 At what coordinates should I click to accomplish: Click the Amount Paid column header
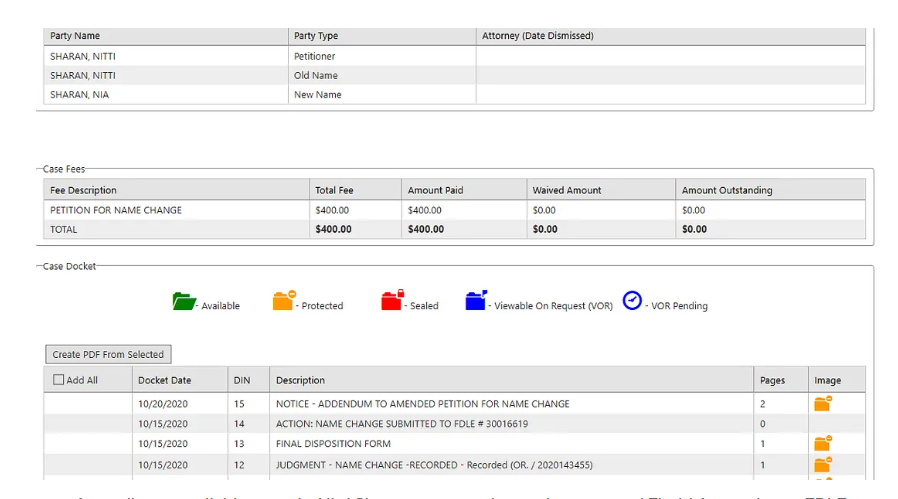pyautogui.click(x=435, y=190)
